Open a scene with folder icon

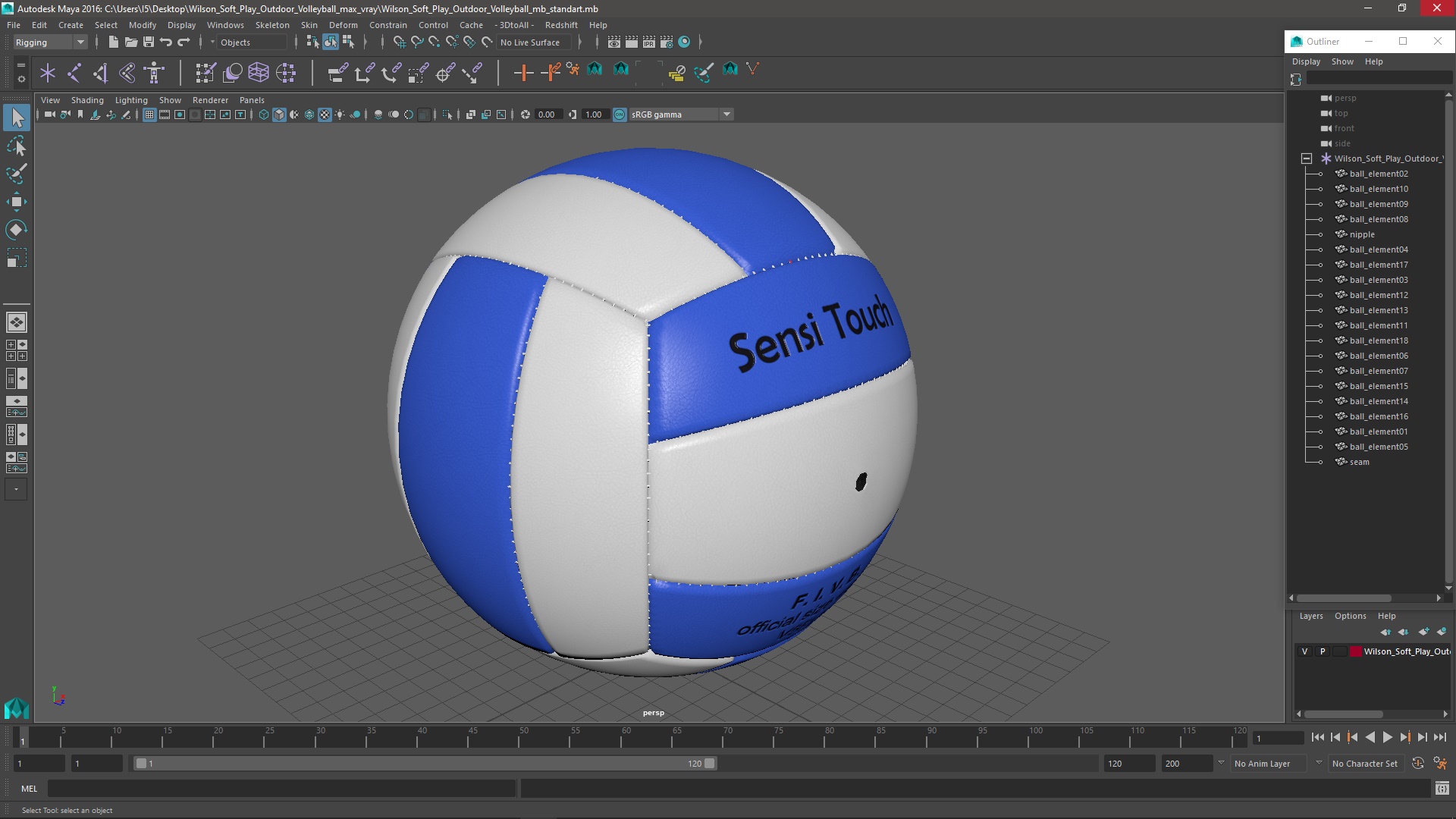(130, 42)
